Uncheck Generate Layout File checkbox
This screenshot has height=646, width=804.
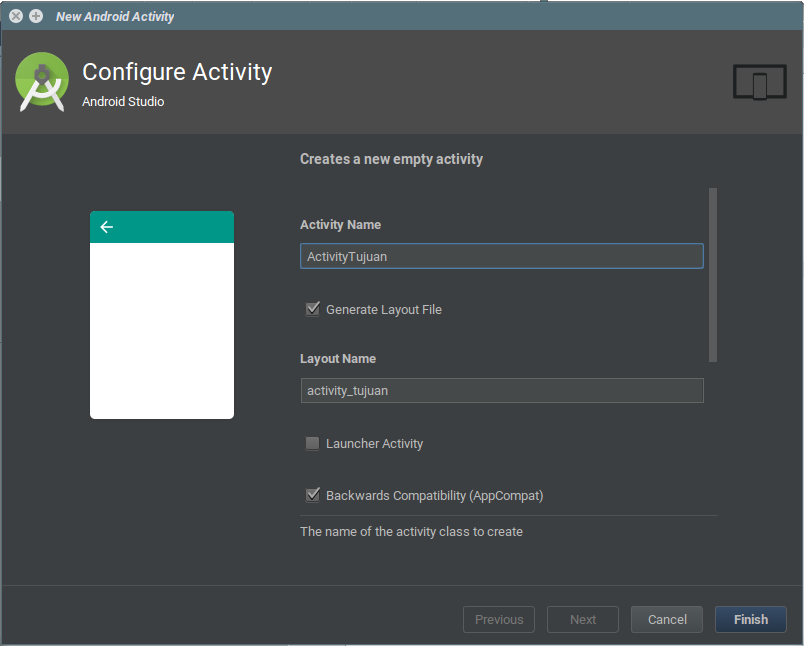(313, 309)
